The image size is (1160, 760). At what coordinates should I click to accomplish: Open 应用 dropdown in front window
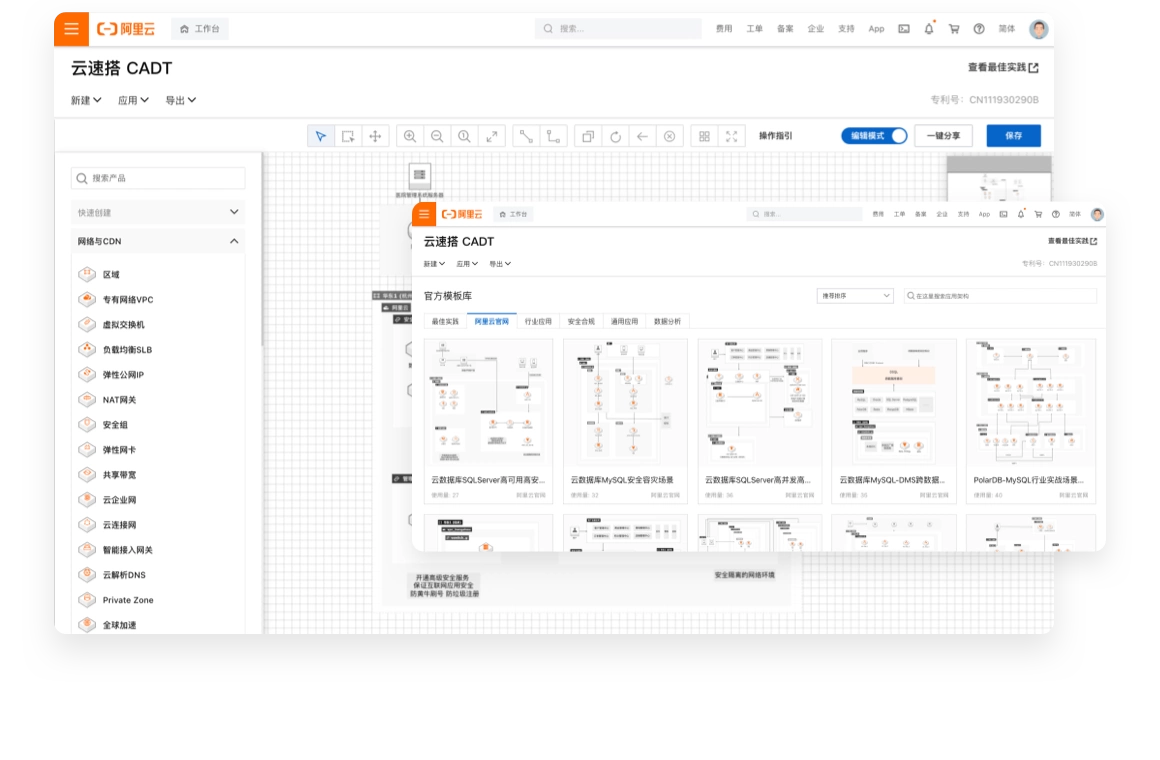tap(467, 263)
